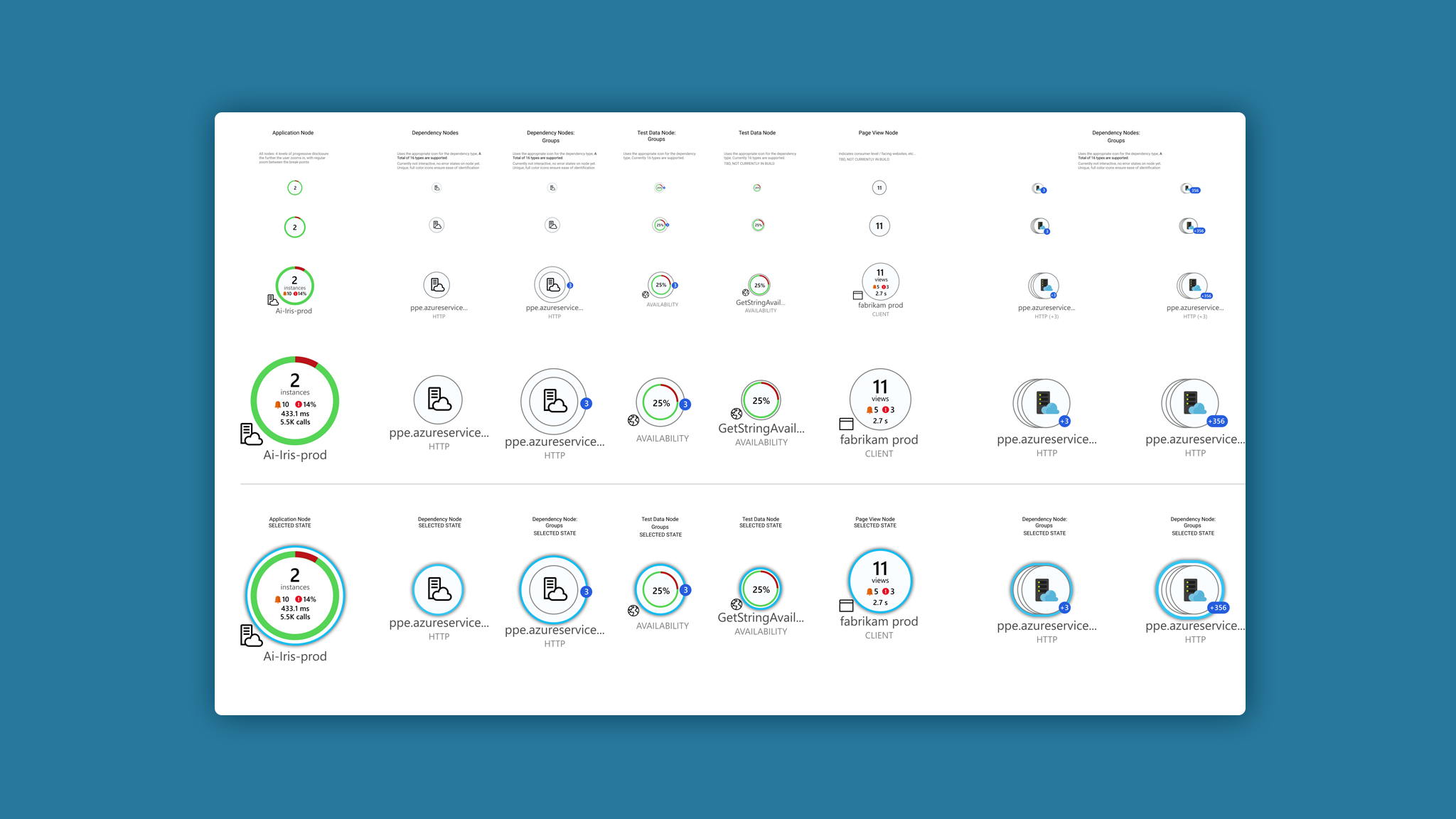1456x819 pixels.
Task: Click the tiniest page view circle showing 11
Action: [879, 188]
